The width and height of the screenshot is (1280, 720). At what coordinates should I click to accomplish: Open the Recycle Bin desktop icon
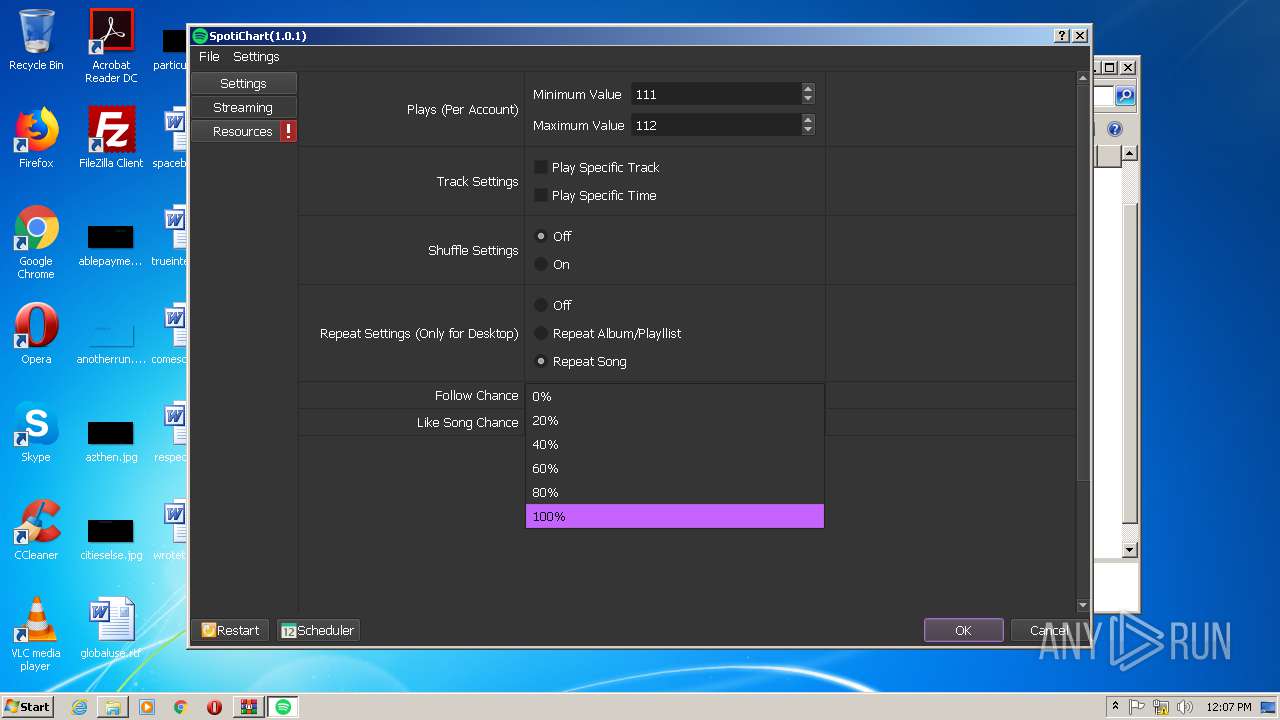click(x=36, y=40)
